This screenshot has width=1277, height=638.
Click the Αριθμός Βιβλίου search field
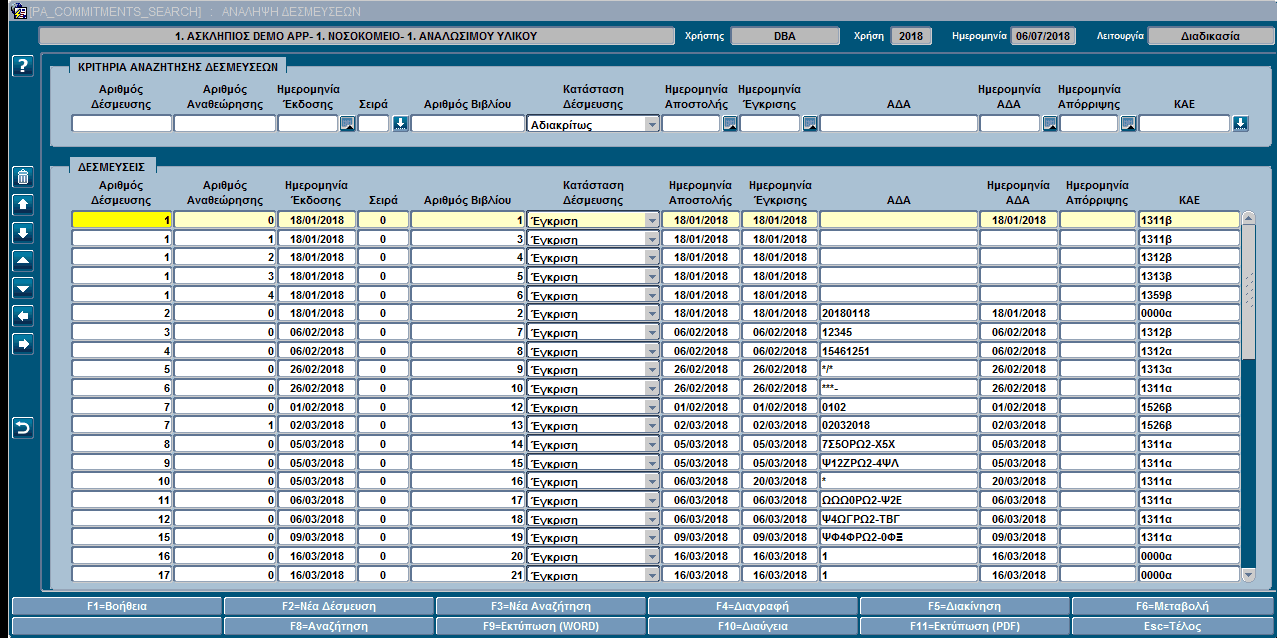467,124
